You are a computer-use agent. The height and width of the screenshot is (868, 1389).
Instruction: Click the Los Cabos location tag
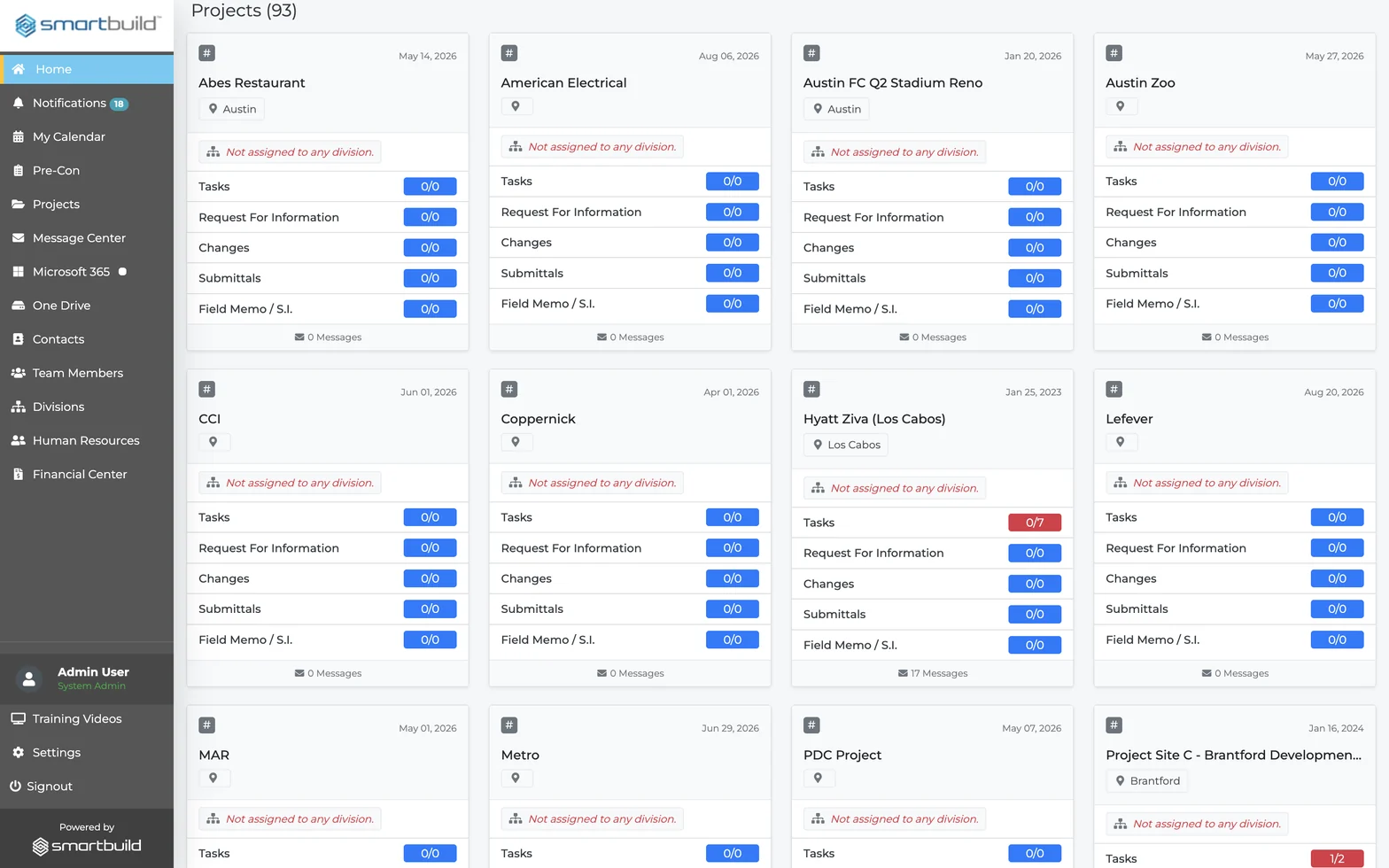click(846, 445)
